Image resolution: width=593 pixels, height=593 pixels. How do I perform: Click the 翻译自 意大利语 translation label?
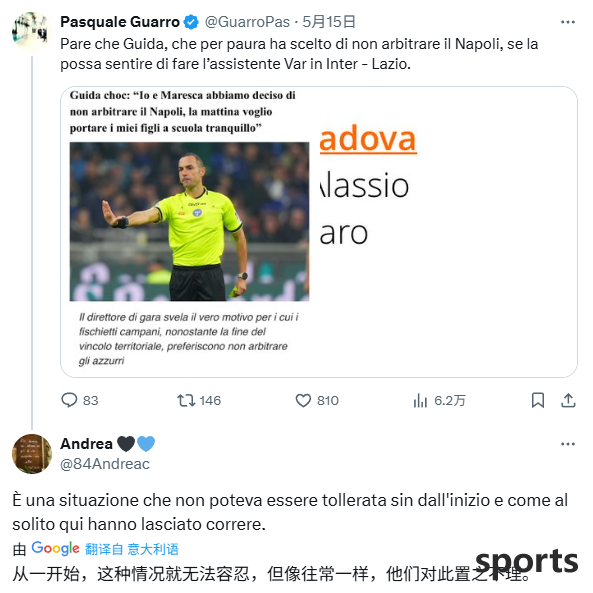tap(132, 549)
